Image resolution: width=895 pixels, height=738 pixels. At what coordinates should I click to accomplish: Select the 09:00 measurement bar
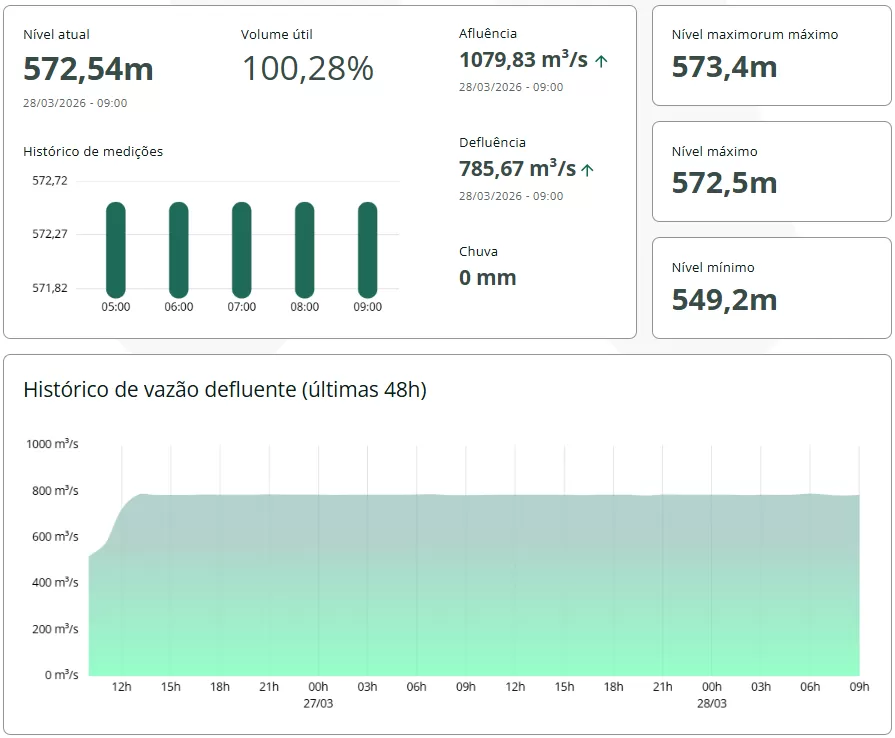[368, 249]
